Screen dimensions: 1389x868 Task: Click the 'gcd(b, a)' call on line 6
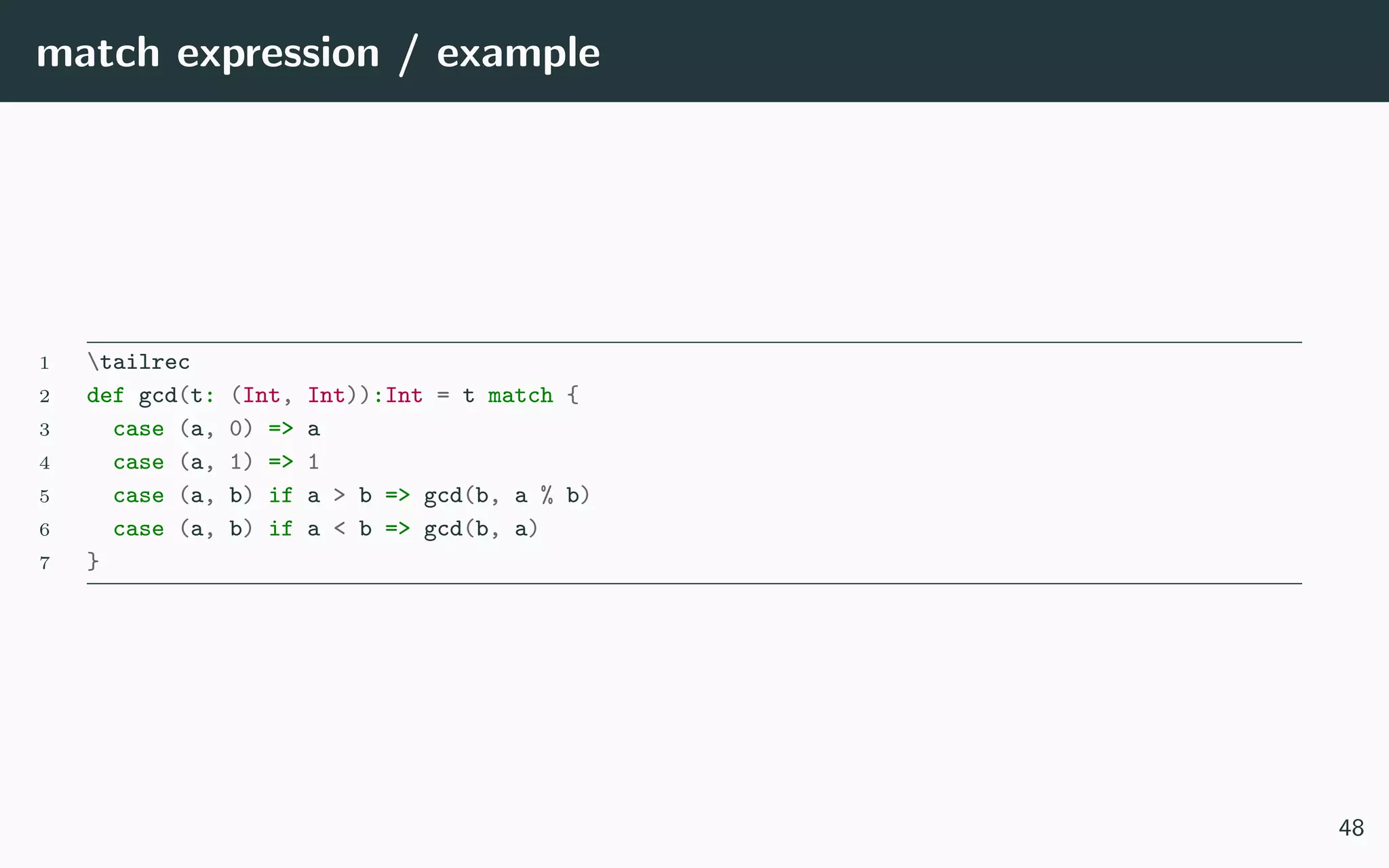click(481, 528)
